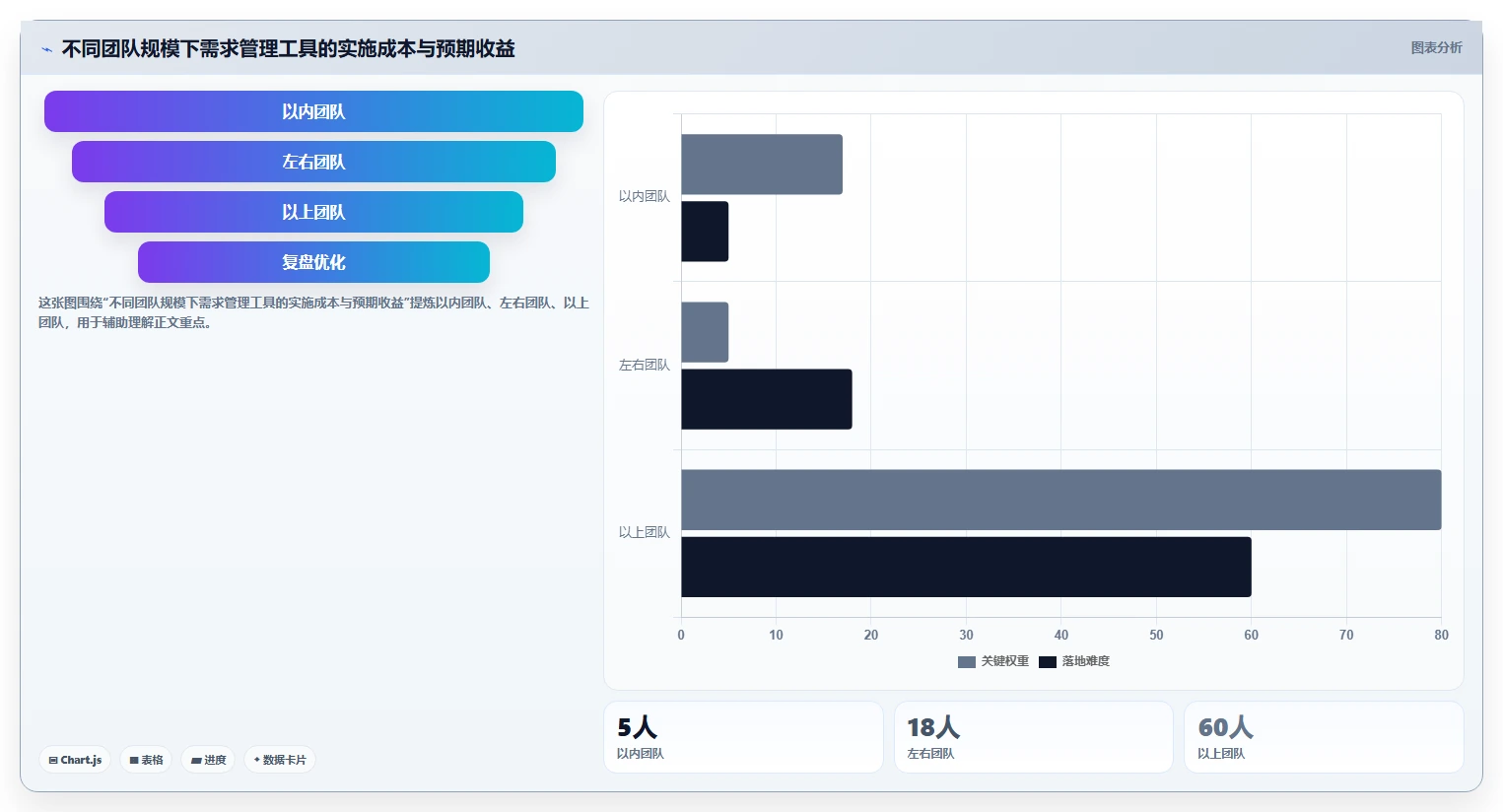This screenshot has width=1503, height=812.
Task: Toggle the 关键权重 legend label text
Action: (1005, 661)
